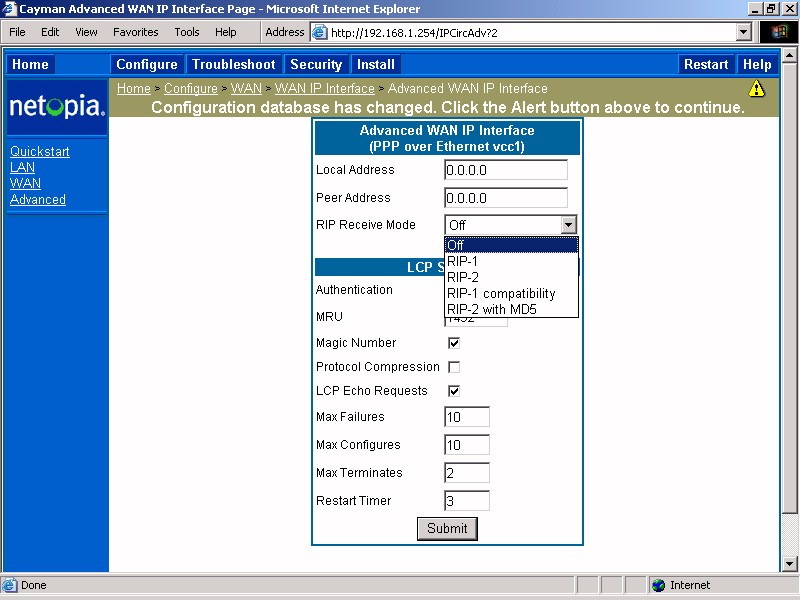Screen dimensions: 800x600
Task: Click the yellow Alert warning icon
Action: pos(756,89)
